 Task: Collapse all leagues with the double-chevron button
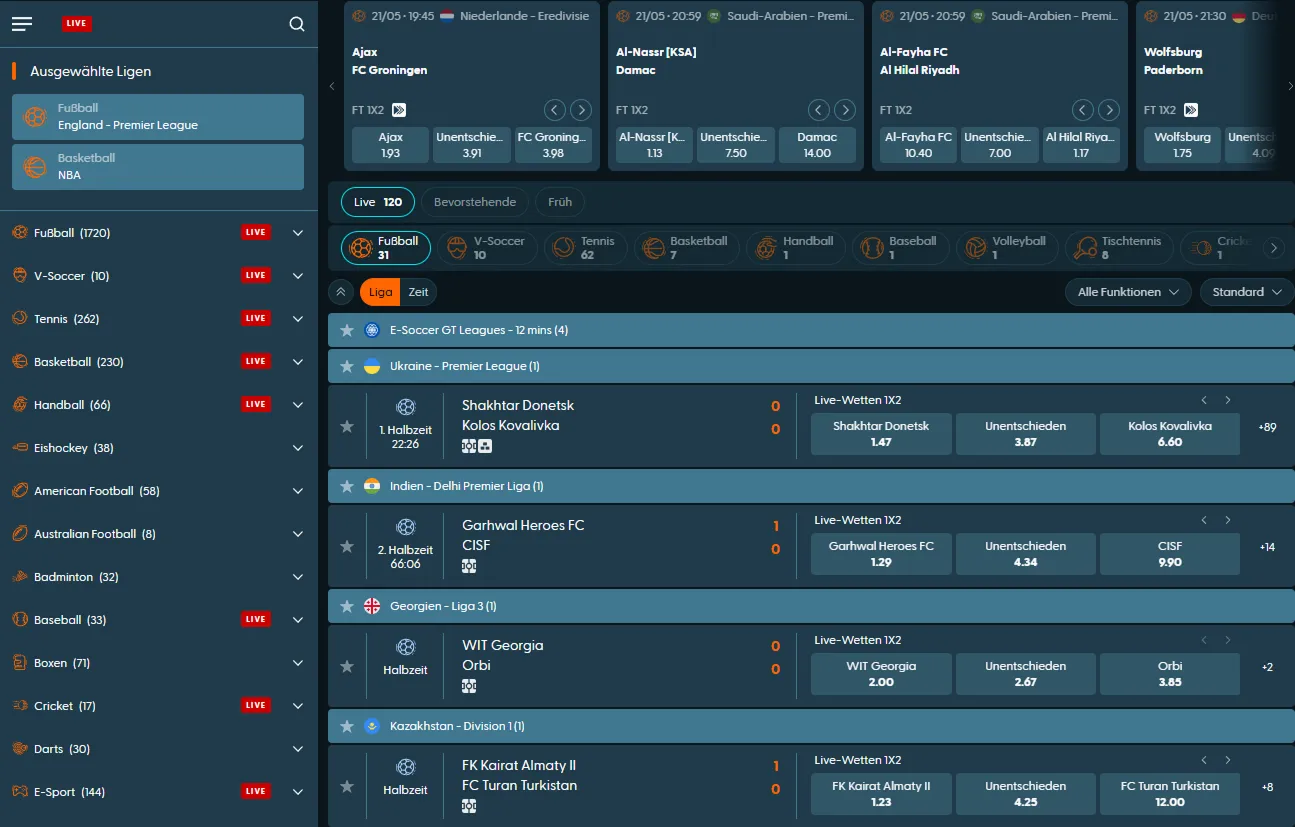pos(341,292)
